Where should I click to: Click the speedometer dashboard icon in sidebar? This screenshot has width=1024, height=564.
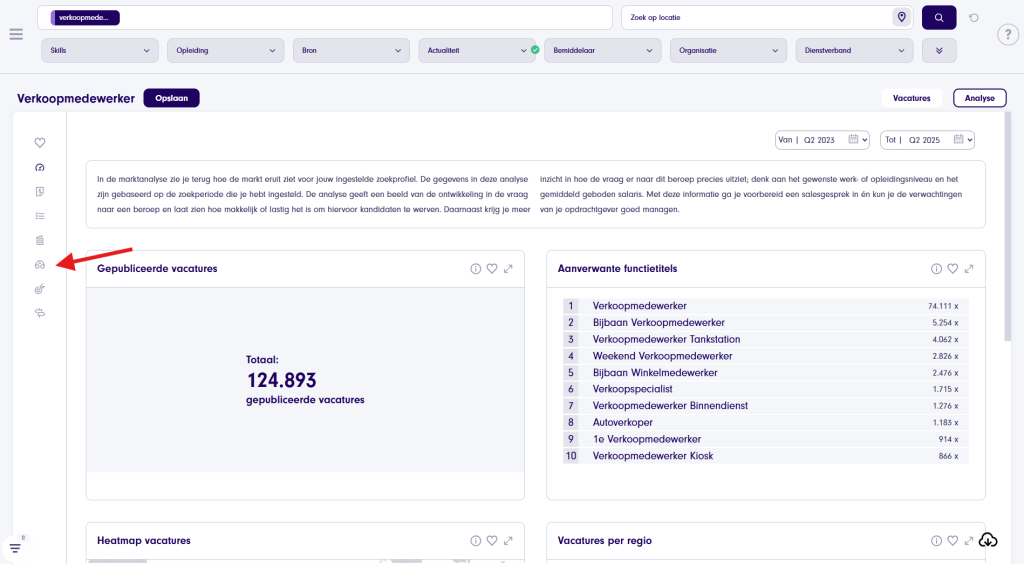[40, 167]
